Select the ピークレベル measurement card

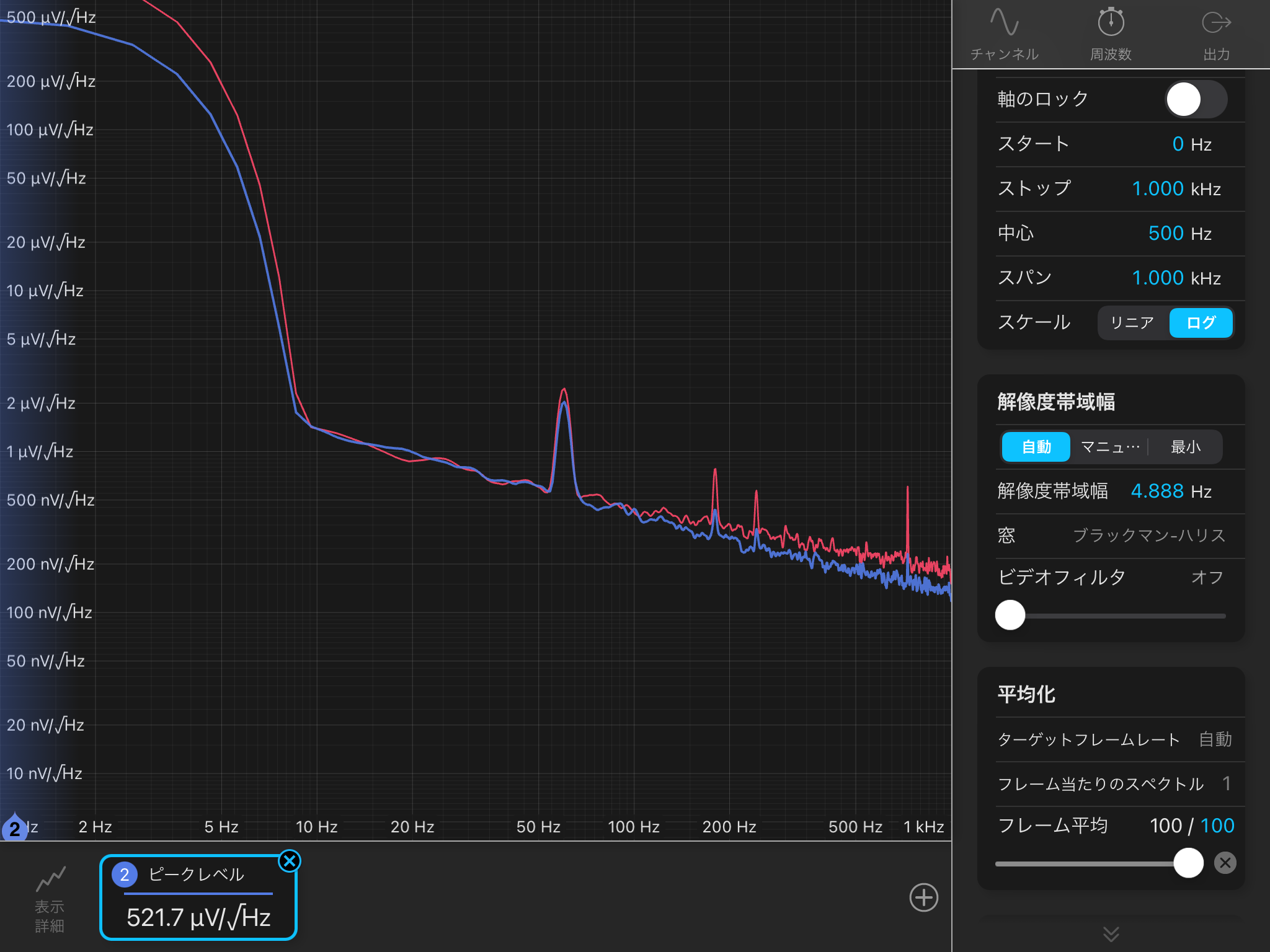pyautogui.click(x=198, y=897)
